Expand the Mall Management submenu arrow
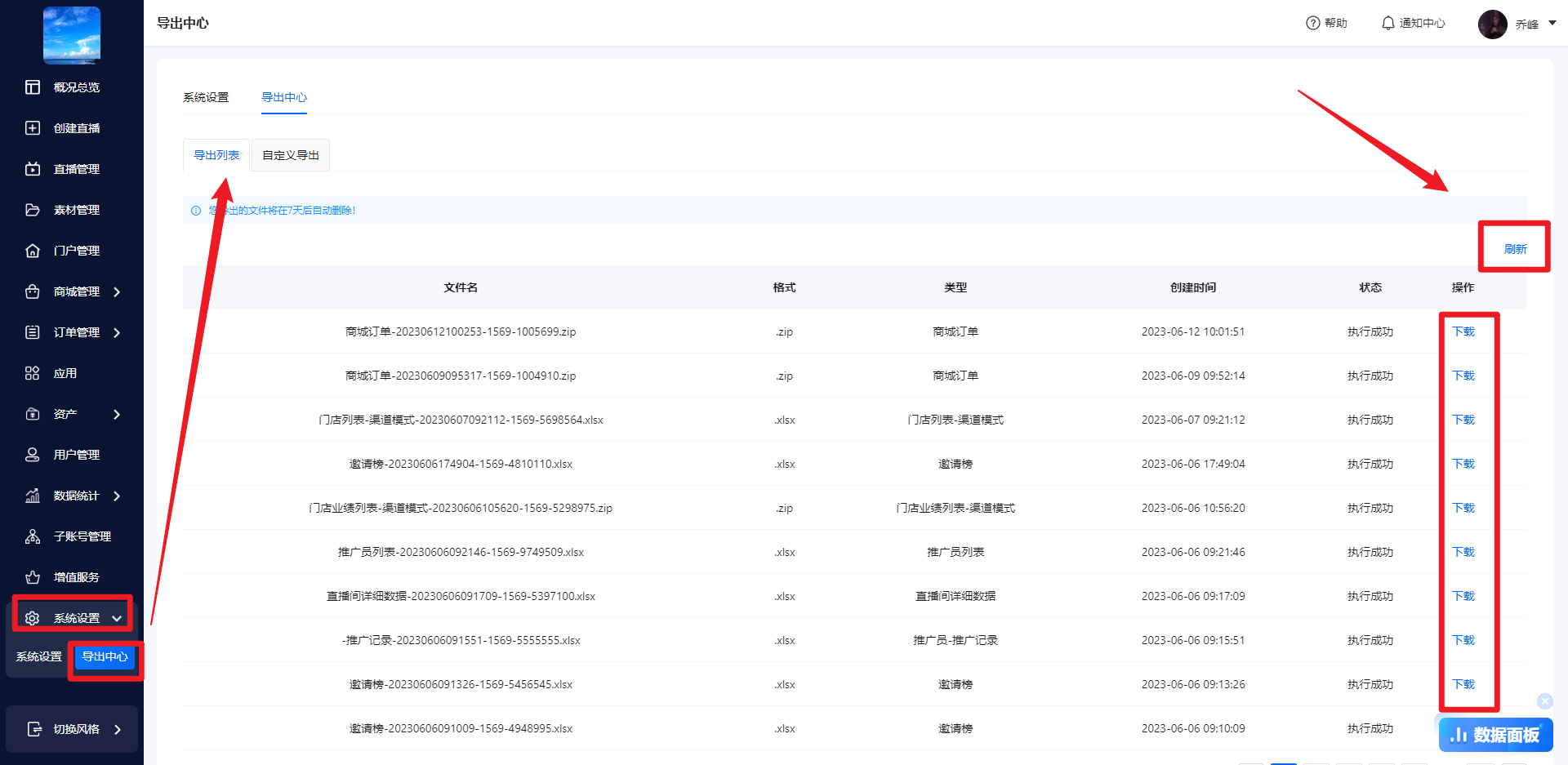 117,291
